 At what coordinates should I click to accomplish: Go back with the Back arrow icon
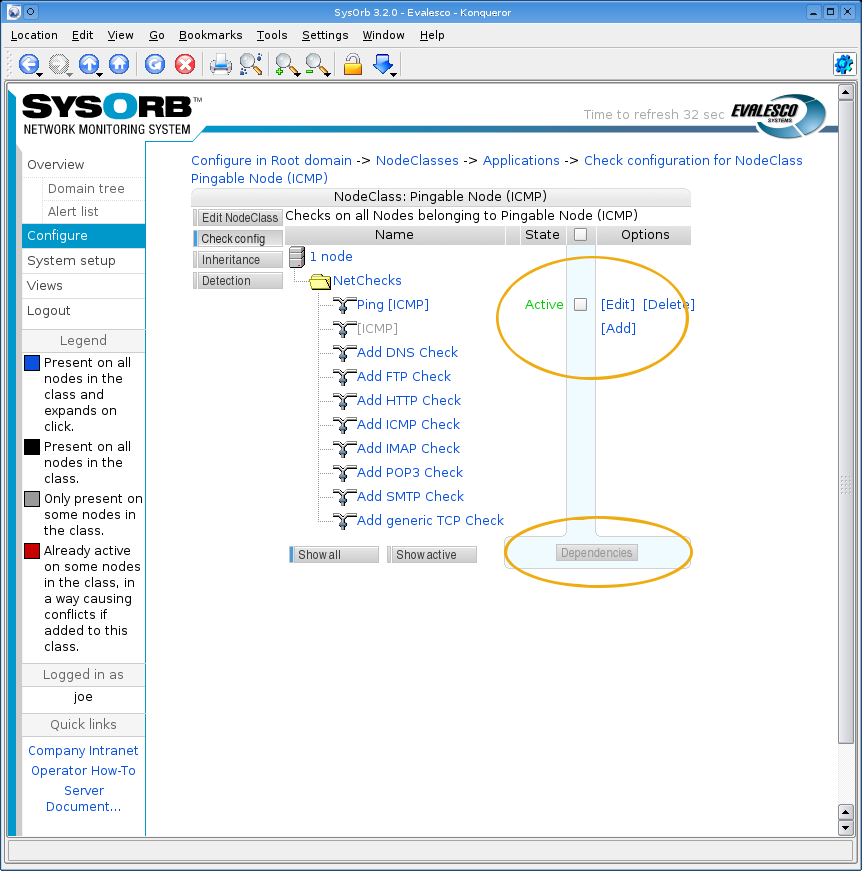point(28,64)
